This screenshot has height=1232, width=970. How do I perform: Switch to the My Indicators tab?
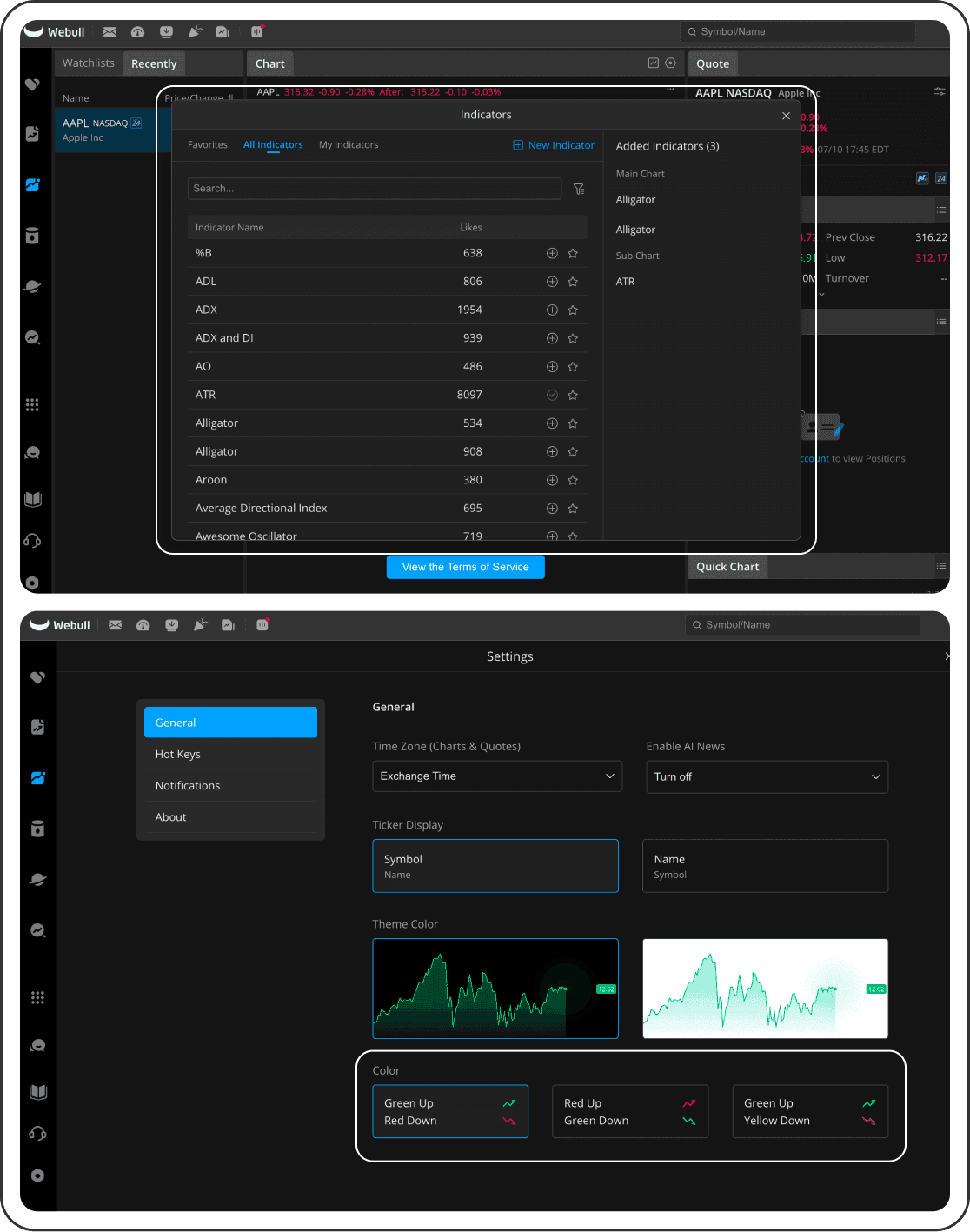coord(349,145)
